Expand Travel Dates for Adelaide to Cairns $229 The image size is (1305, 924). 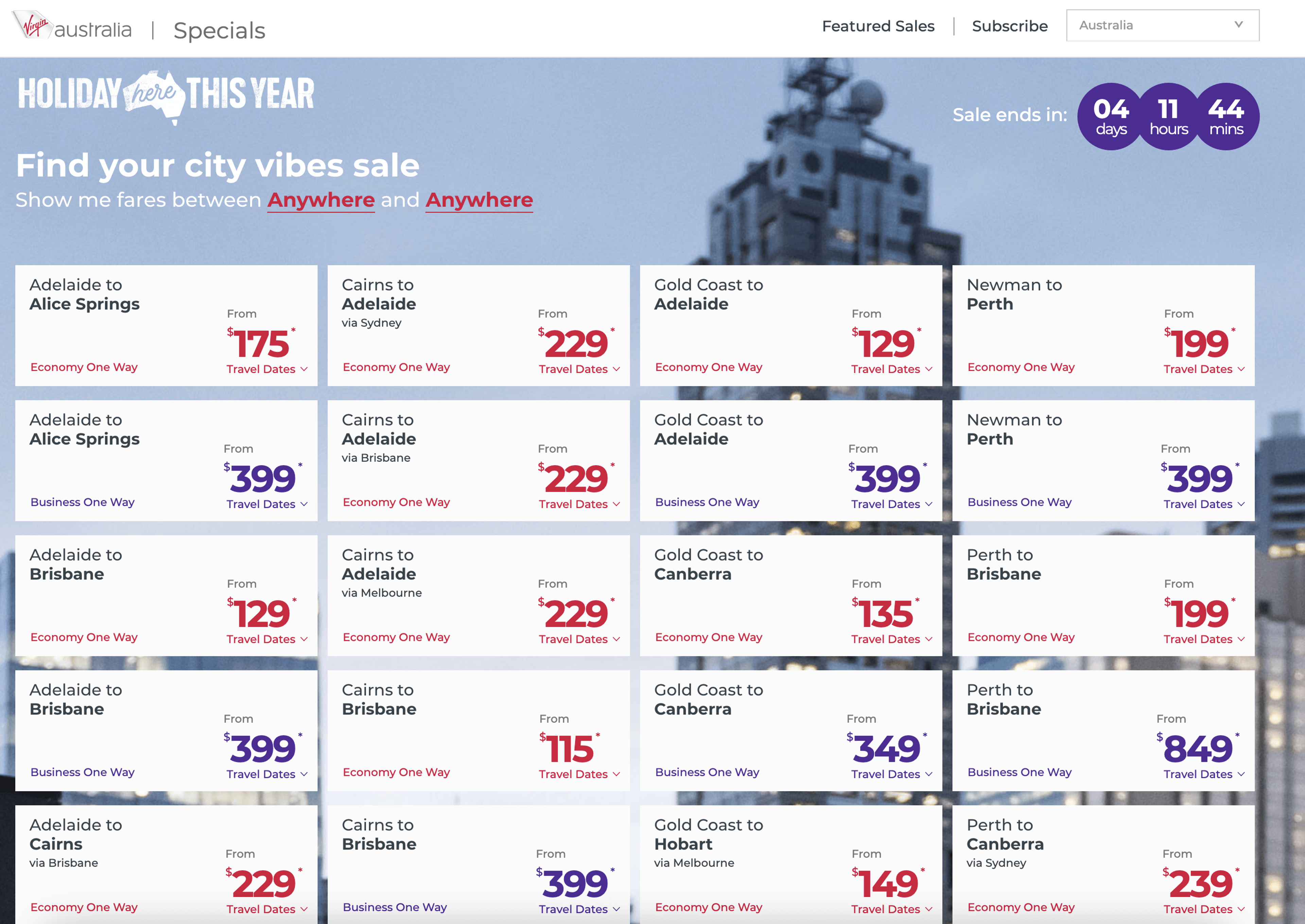(266, 909)
